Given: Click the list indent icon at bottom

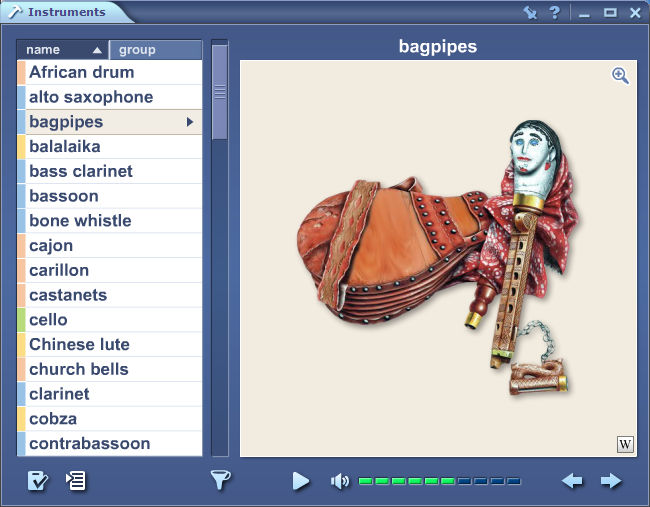Looking at the screenshot, I should point(75,481).
